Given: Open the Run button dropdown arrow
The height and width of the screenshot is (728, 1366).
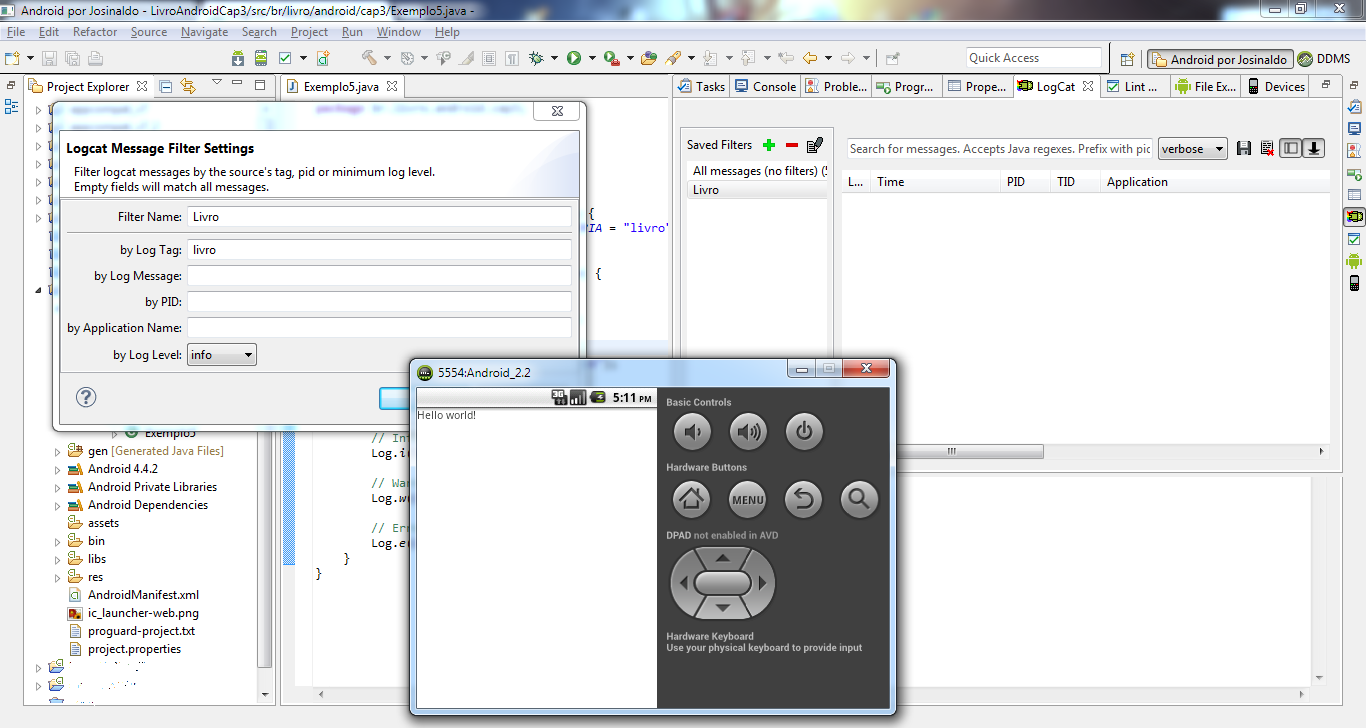Looking at the screenshot, I should 592,58.
